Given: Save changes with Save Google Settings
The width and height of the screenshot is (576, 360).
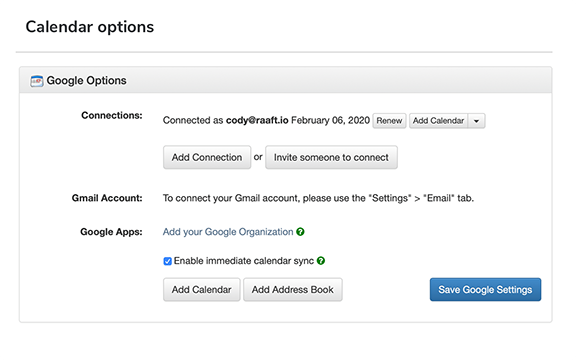Looking at the screenshot, I should (x=485, y=289).
